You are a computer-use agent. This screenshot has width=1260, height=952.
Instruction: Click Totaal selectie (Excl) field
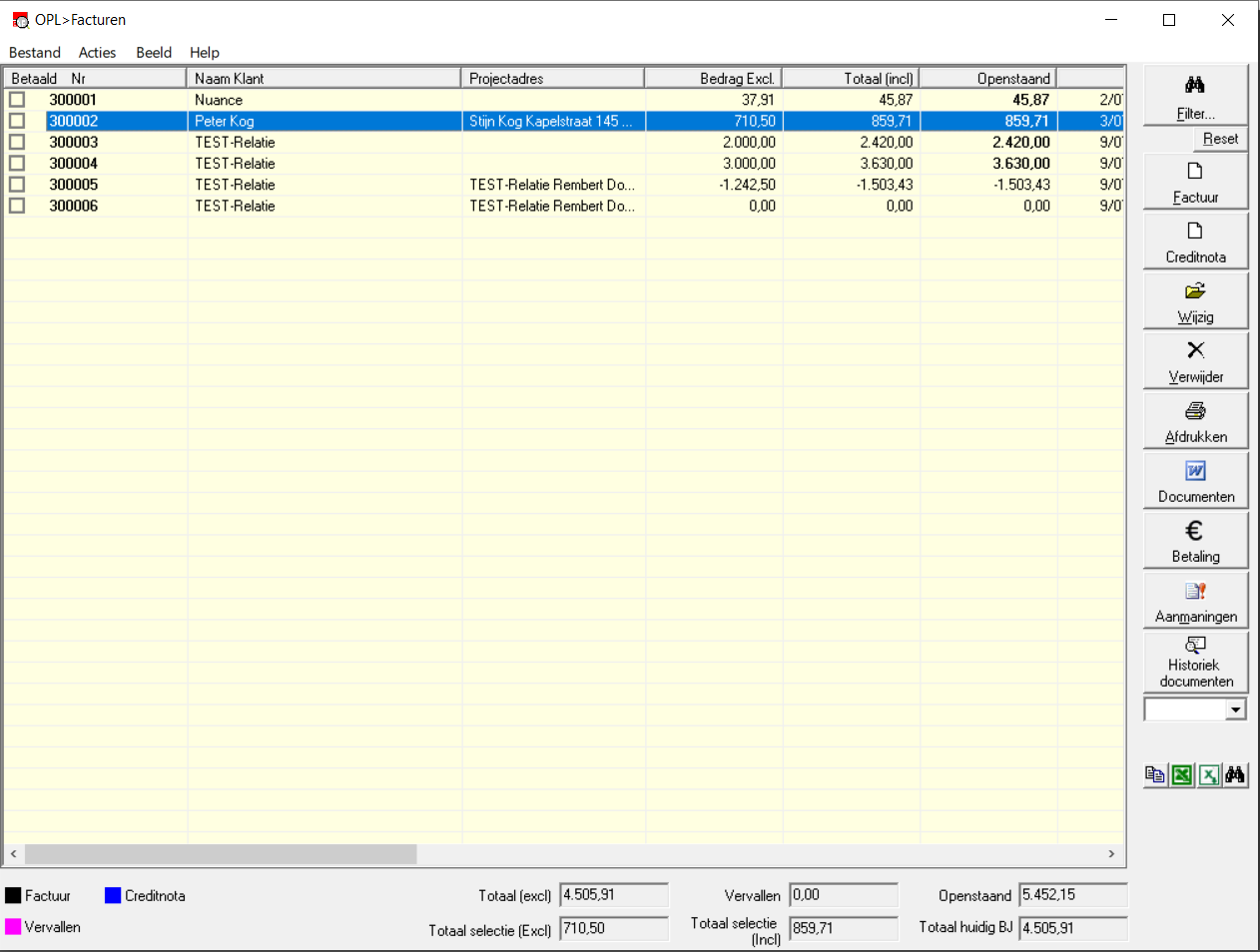tap(614, 928)
